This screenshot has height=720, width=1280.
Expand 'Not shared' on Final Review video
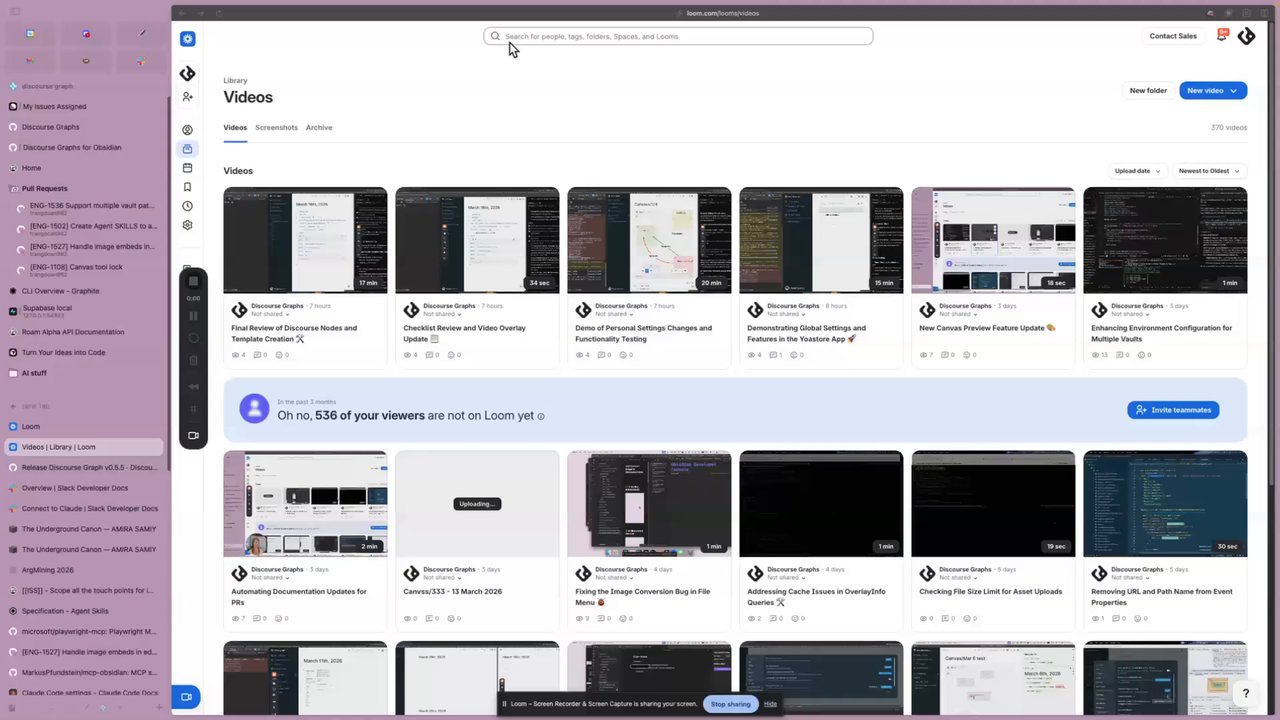[x=272, y=314]
